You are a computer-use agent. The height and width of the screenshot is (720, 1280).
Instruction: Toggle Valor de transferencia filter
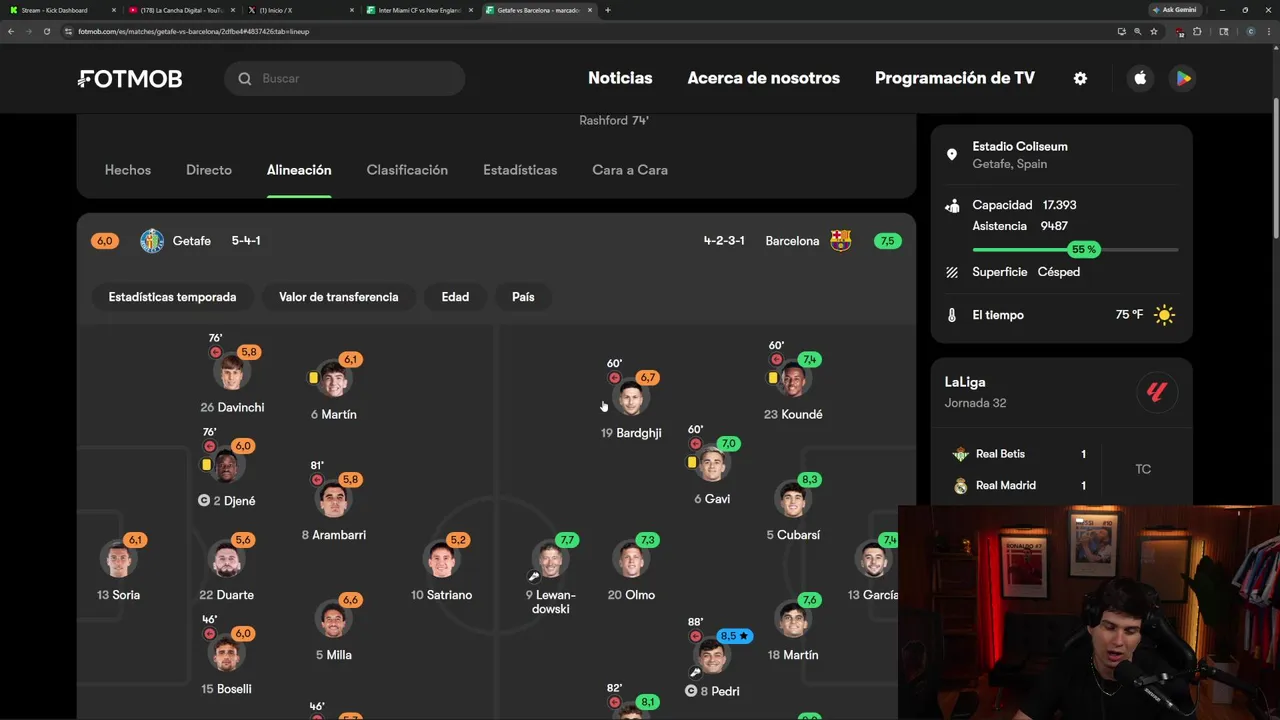click(339, 297)
